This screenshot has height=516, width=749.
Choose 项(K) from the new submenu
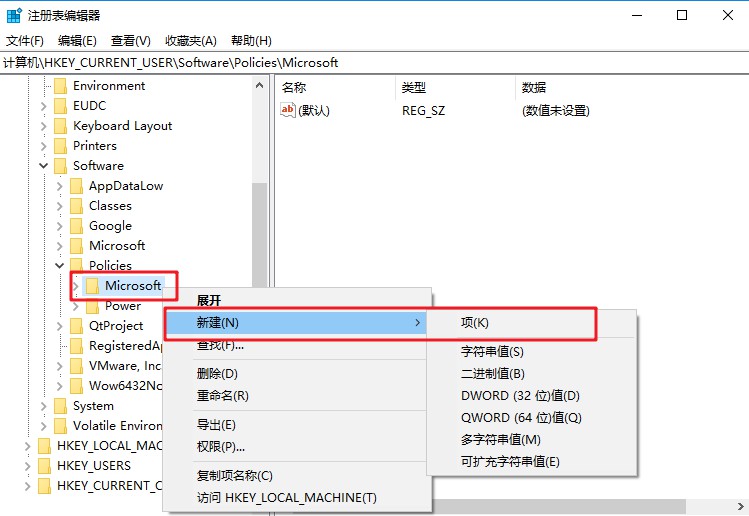point(475,323)
